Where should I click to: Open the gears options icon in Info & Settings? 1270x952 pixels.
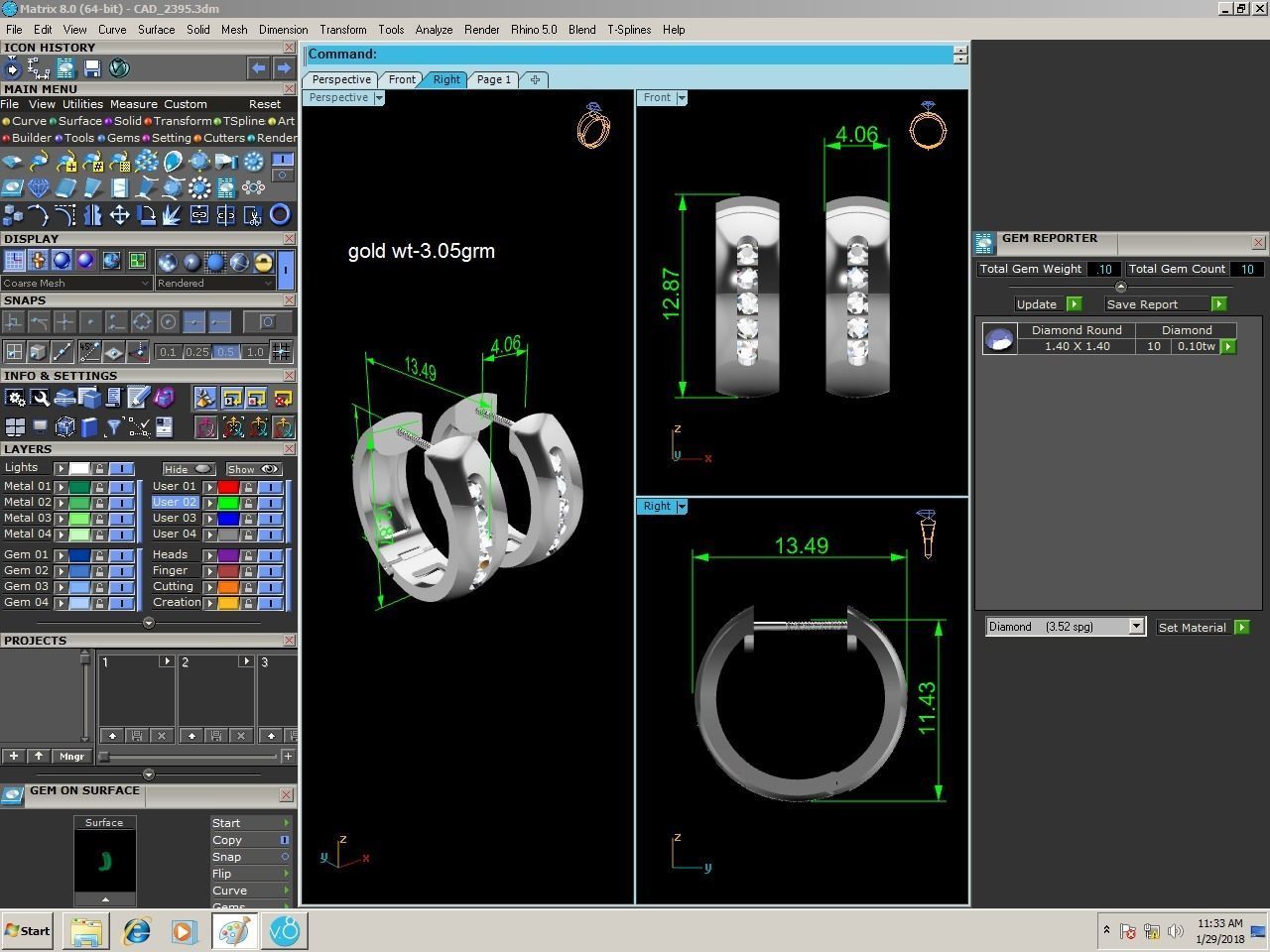15,399
